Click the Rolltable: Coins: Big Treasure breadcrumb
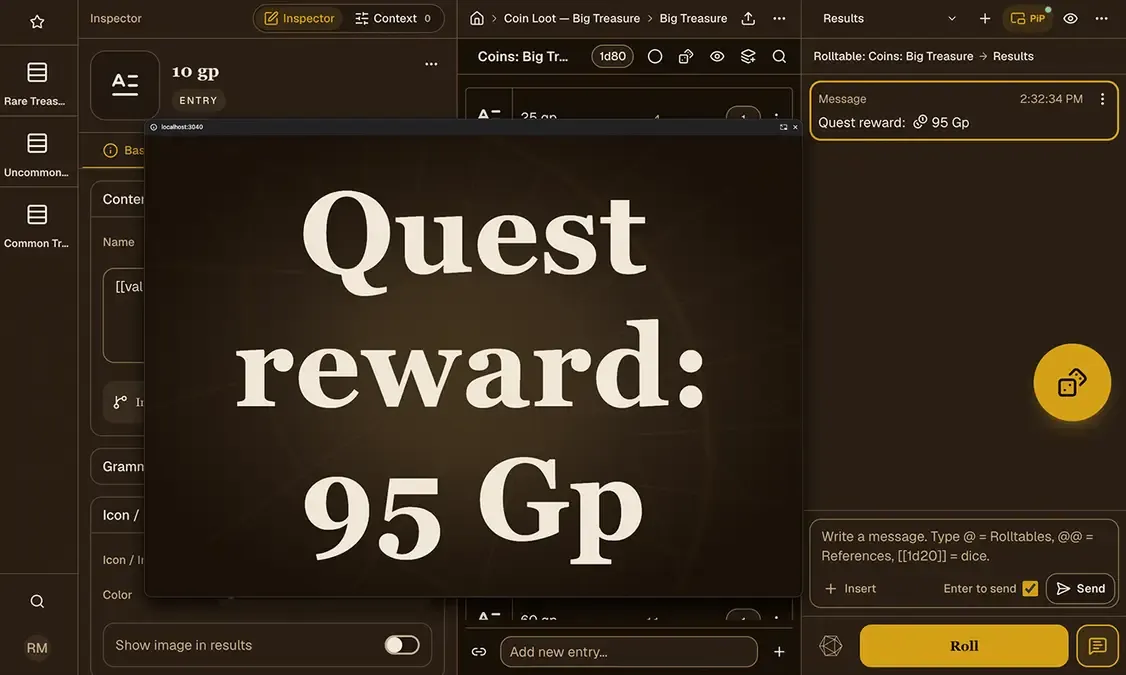This screenshot has height=675, width=1126. 893,56
